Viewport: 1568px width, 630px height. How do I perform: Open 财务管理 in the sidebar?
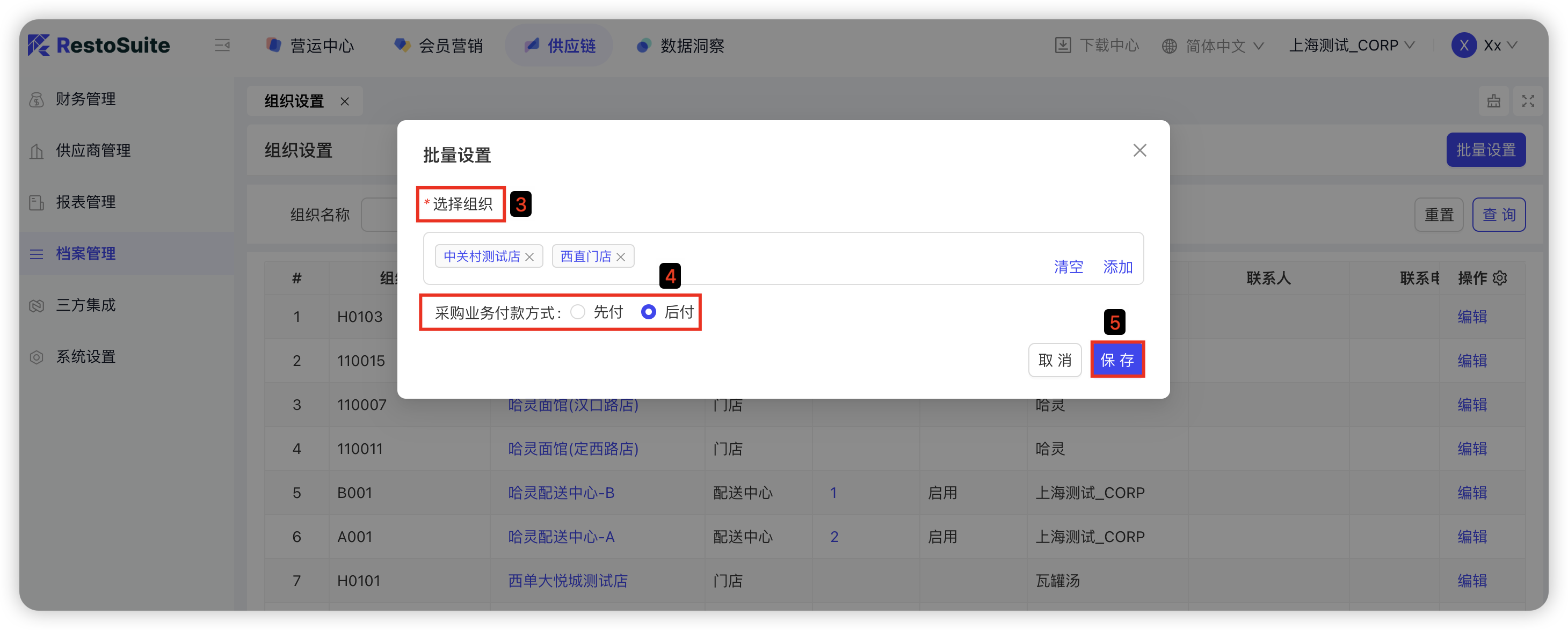(85, 99)
